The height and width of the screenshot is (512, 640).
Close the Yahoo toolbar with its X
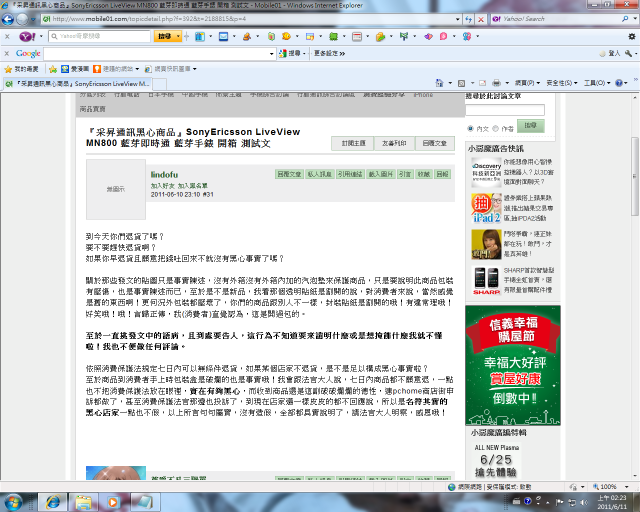(x=7, y=36)
